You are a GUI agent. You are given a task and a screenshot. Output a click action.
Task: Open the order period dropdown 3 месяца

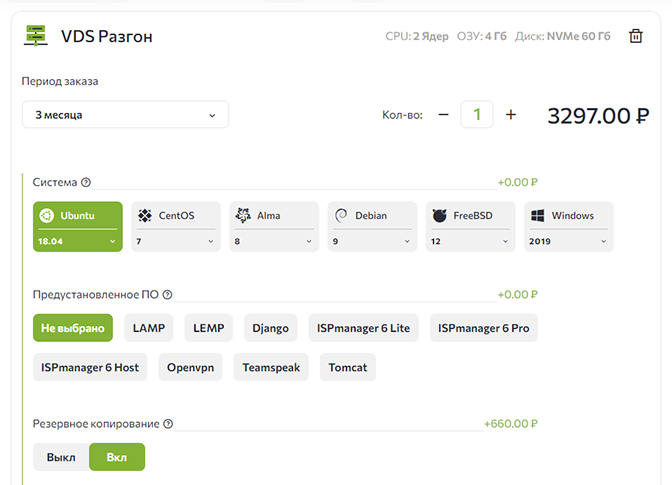point(125,115)
